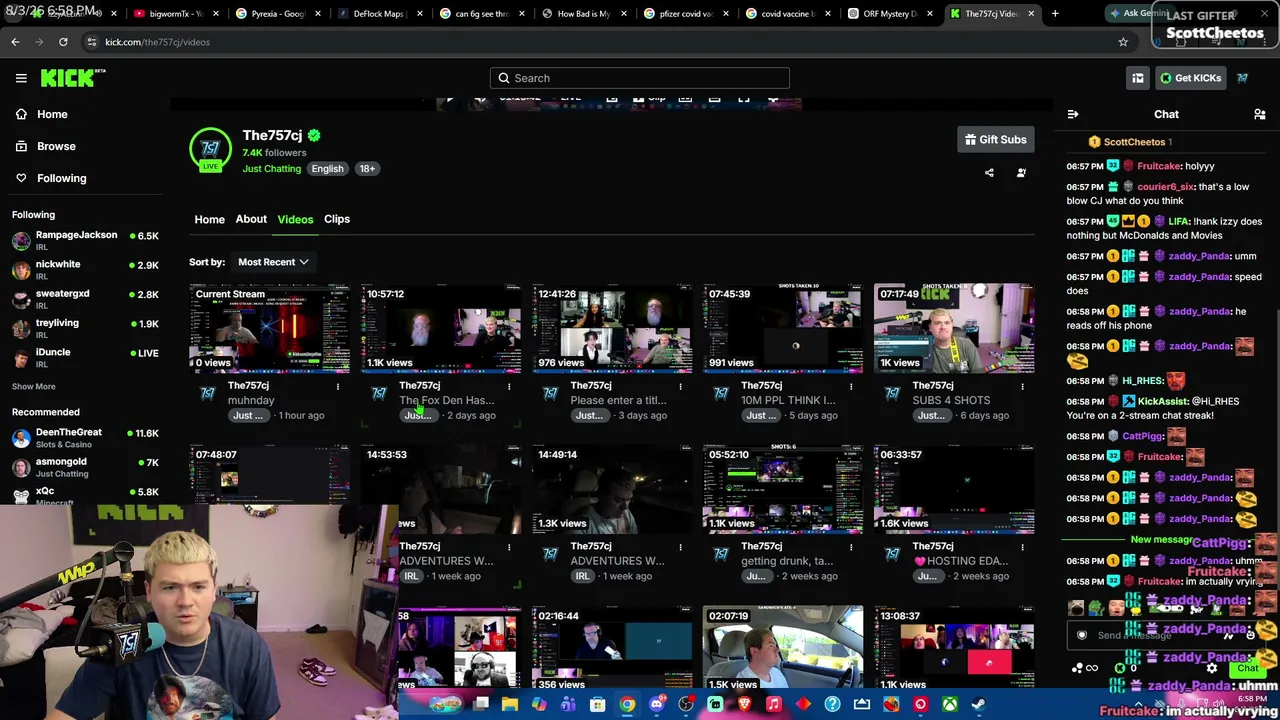Switch to the channel Home tab
1280x720 pixels.
pos(209,219)
